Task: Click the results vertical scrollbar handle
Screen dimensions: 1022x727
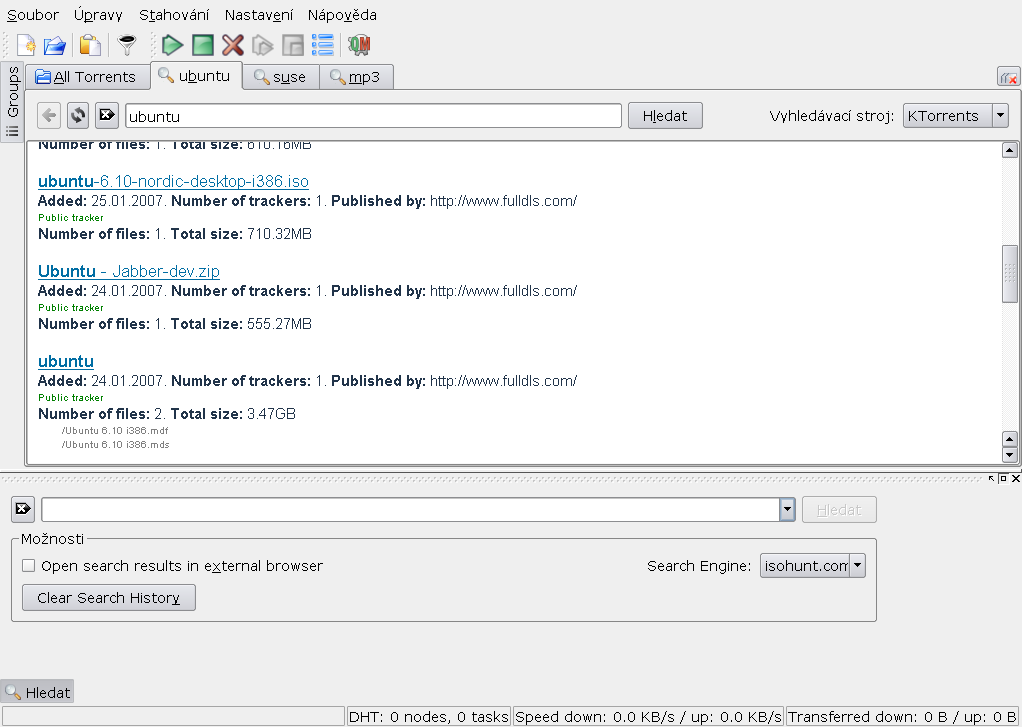Action: point(1009,274)
